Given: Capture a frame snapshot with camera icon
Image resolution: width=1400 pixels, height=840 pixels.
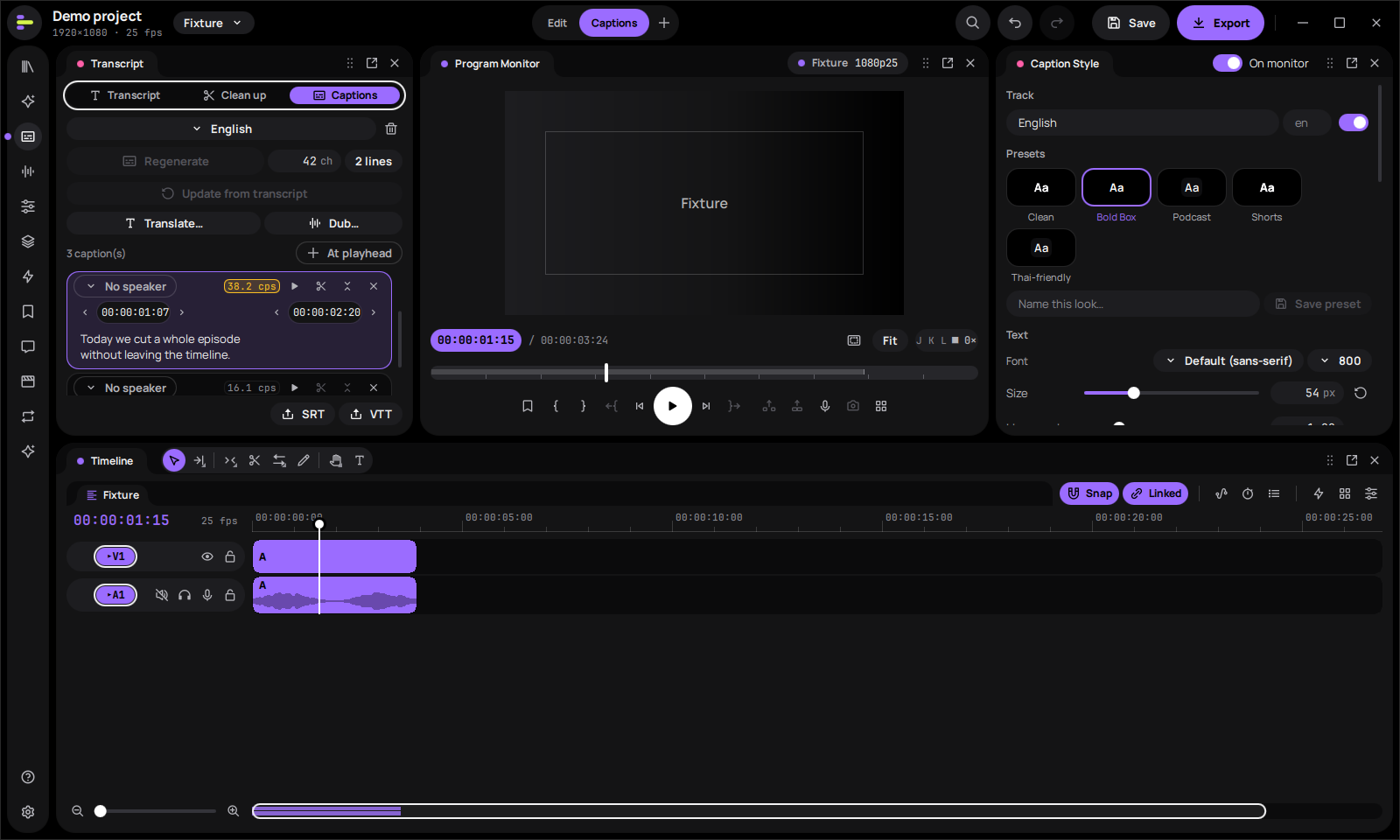Looking at the screenshot, I should pyautogui.click(x=853, y=406).
